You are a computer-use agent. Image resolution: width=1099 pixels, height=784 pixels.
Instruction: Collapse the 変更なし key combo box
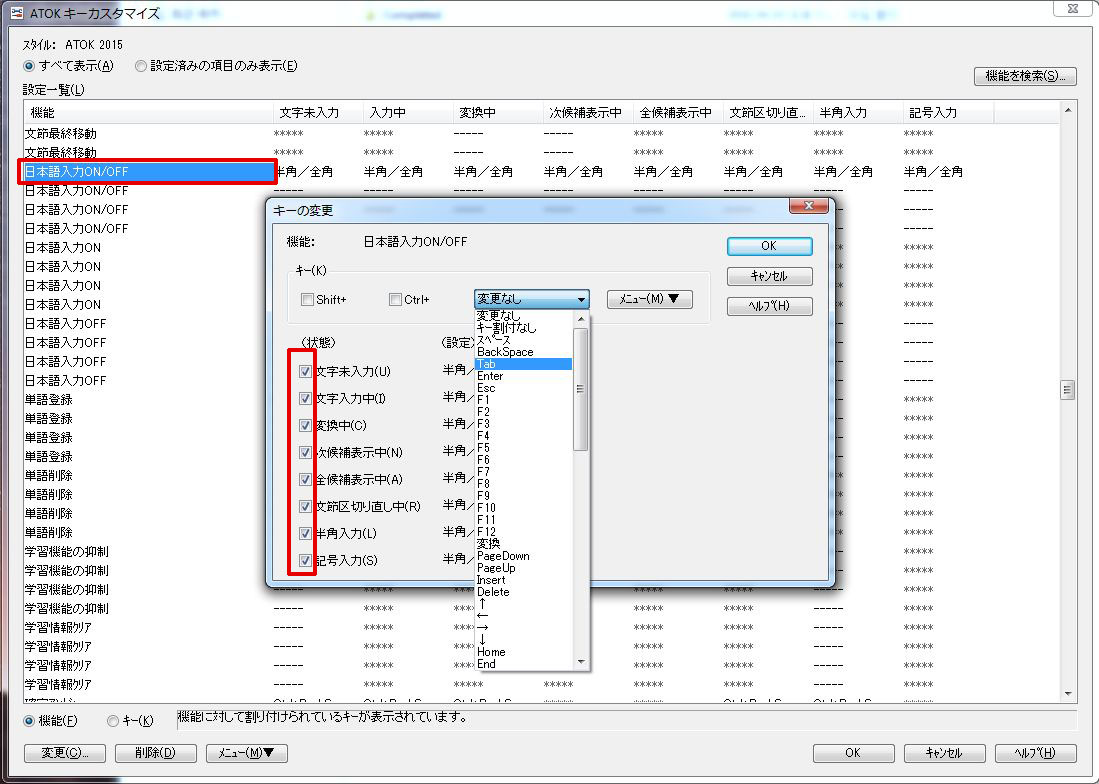pos(581,300)
